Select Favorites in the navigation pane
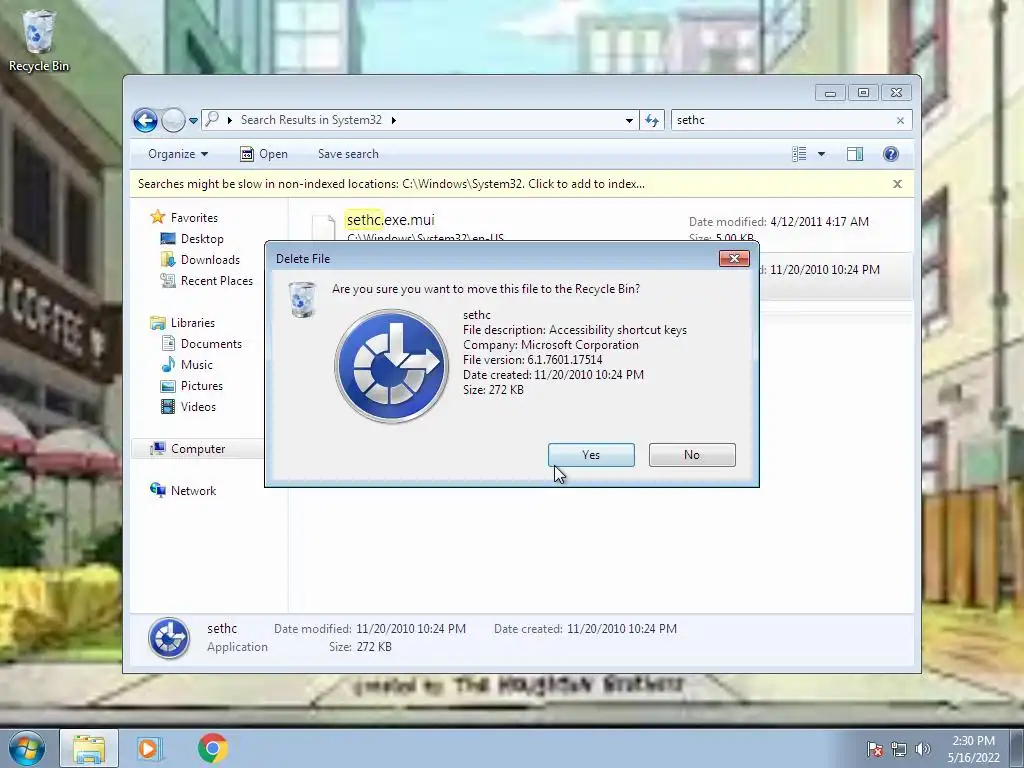The image size is (1024, 768). (194, 218)
